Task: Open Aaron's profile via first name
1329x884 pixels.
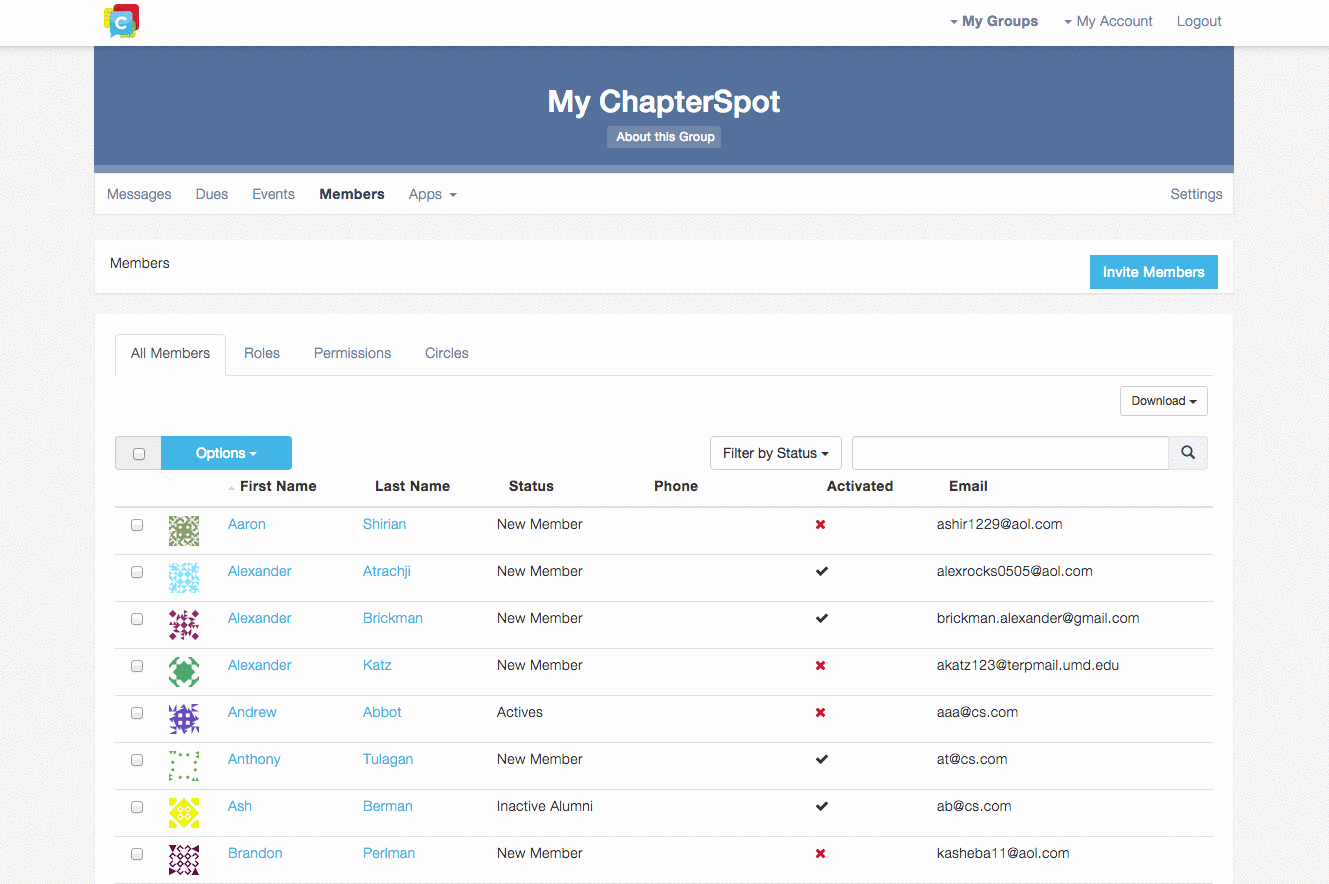Action: (247, 524)
